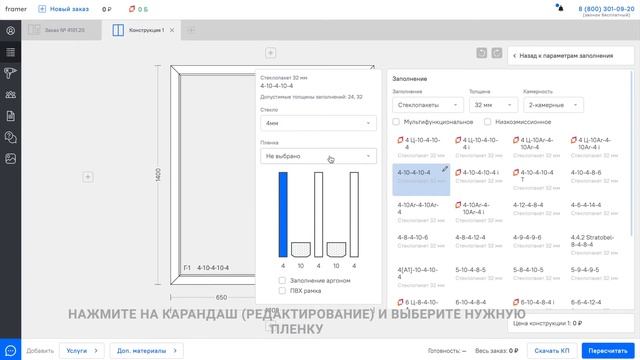Enable the Мультифункциональное checkbox

[x=396, y=122]
